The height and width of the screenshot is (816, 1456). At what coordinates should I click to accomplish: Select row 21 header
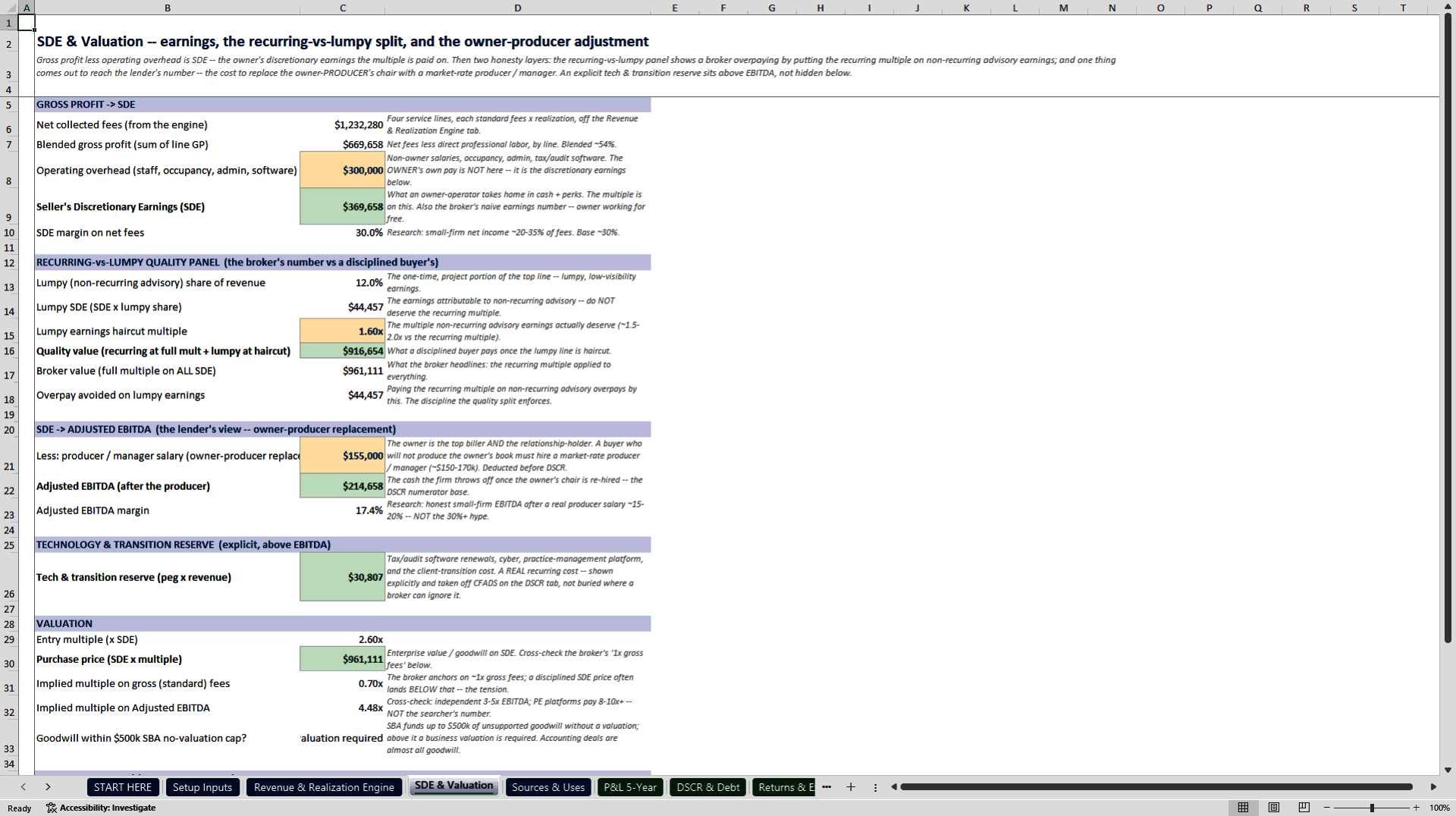coord(9,455)
